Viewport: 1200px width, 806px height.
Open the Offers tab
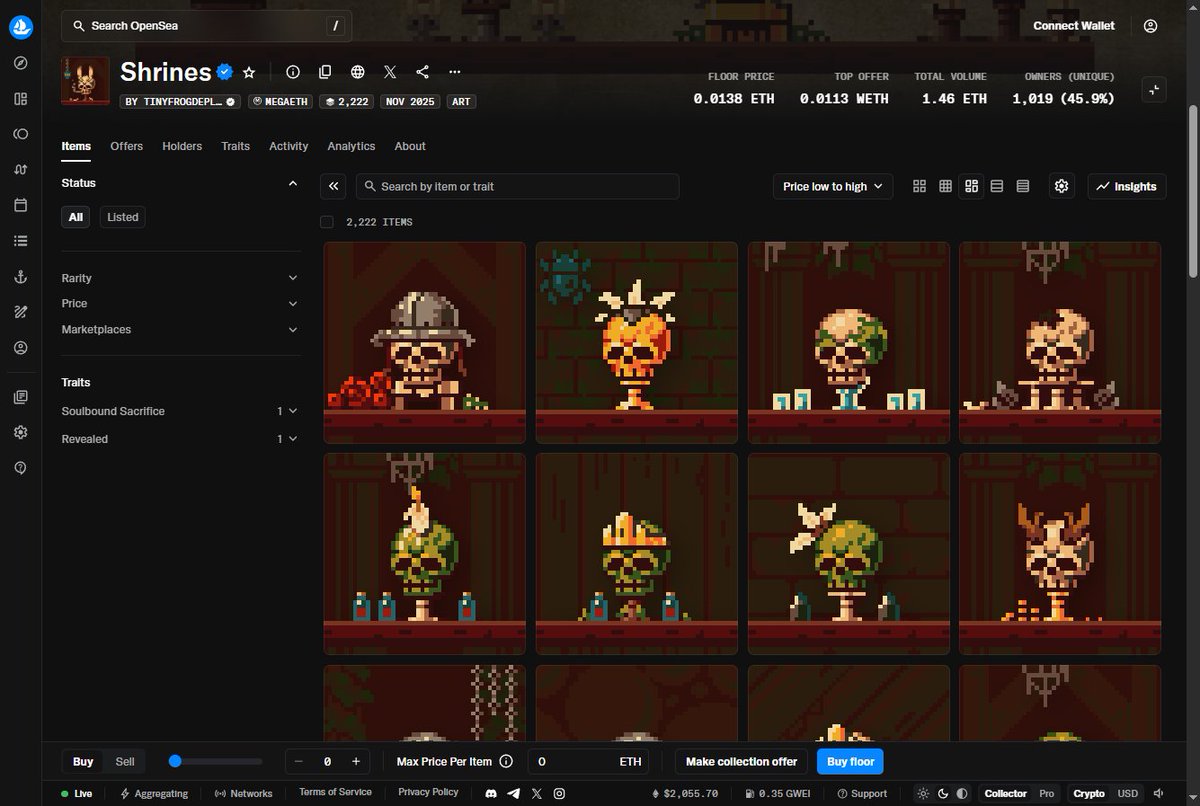tap(127, 146)
